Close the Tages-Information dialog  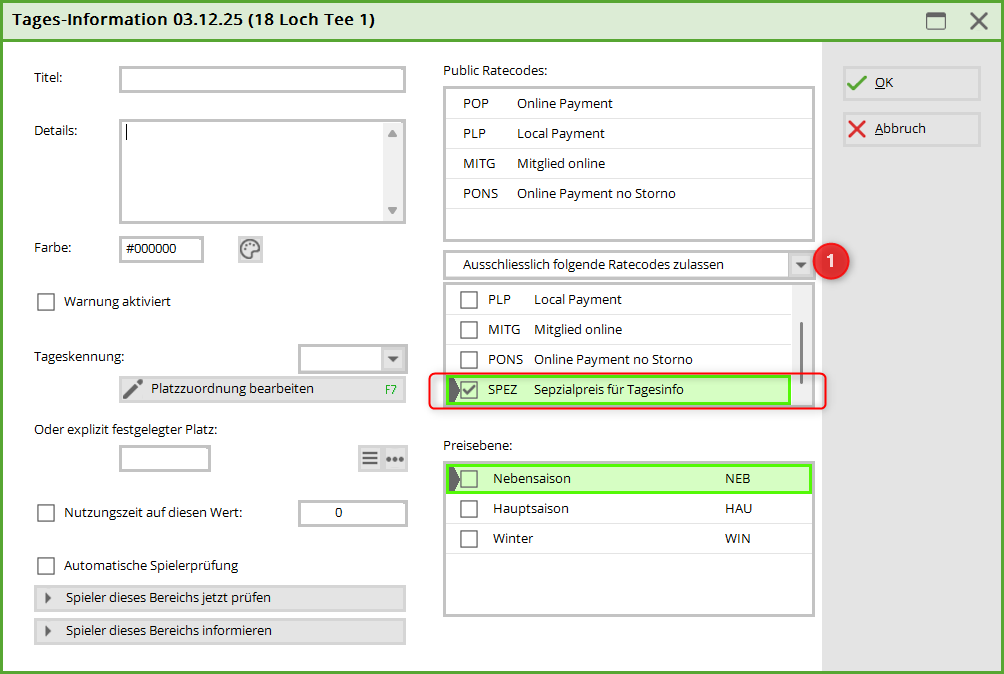[x=978, y=21]
